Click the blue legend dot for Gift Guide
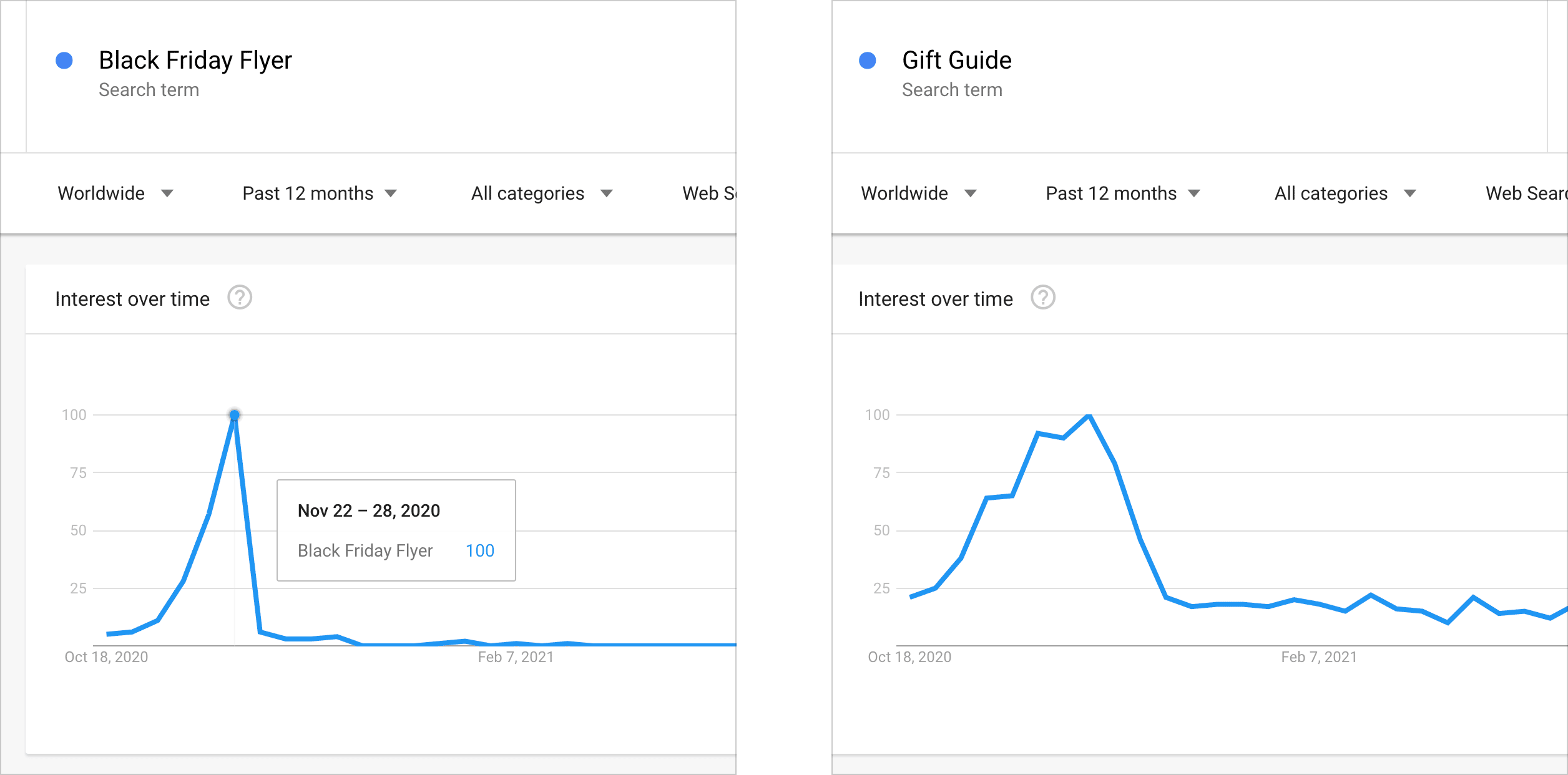 pyautogui.click(x=866, y=60)
